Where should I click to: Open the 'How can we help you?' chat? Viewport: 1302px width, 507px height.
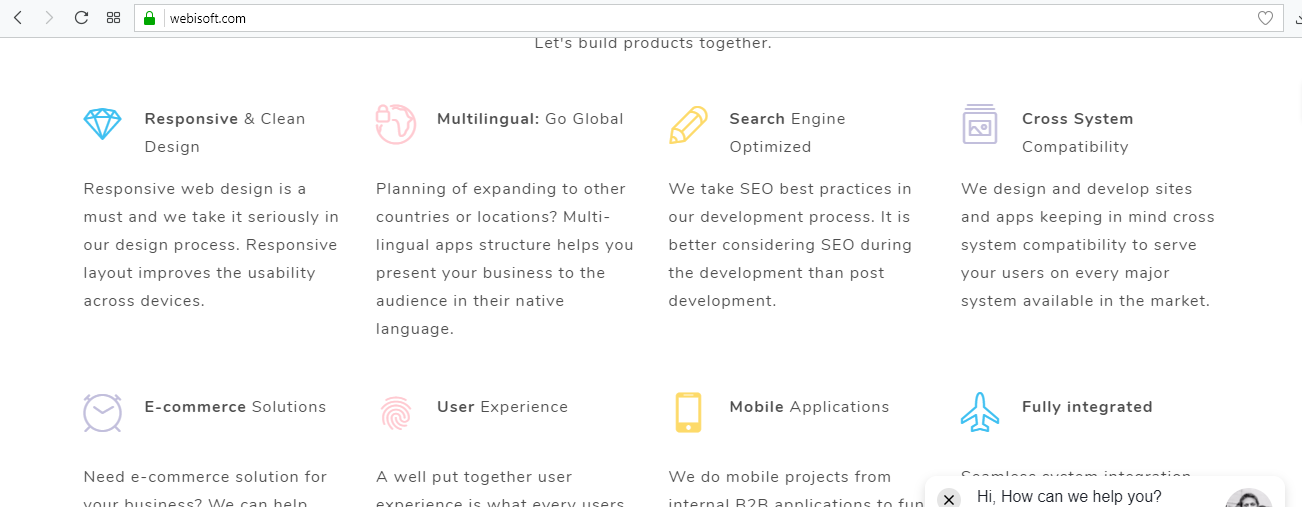click(1069, 497)
